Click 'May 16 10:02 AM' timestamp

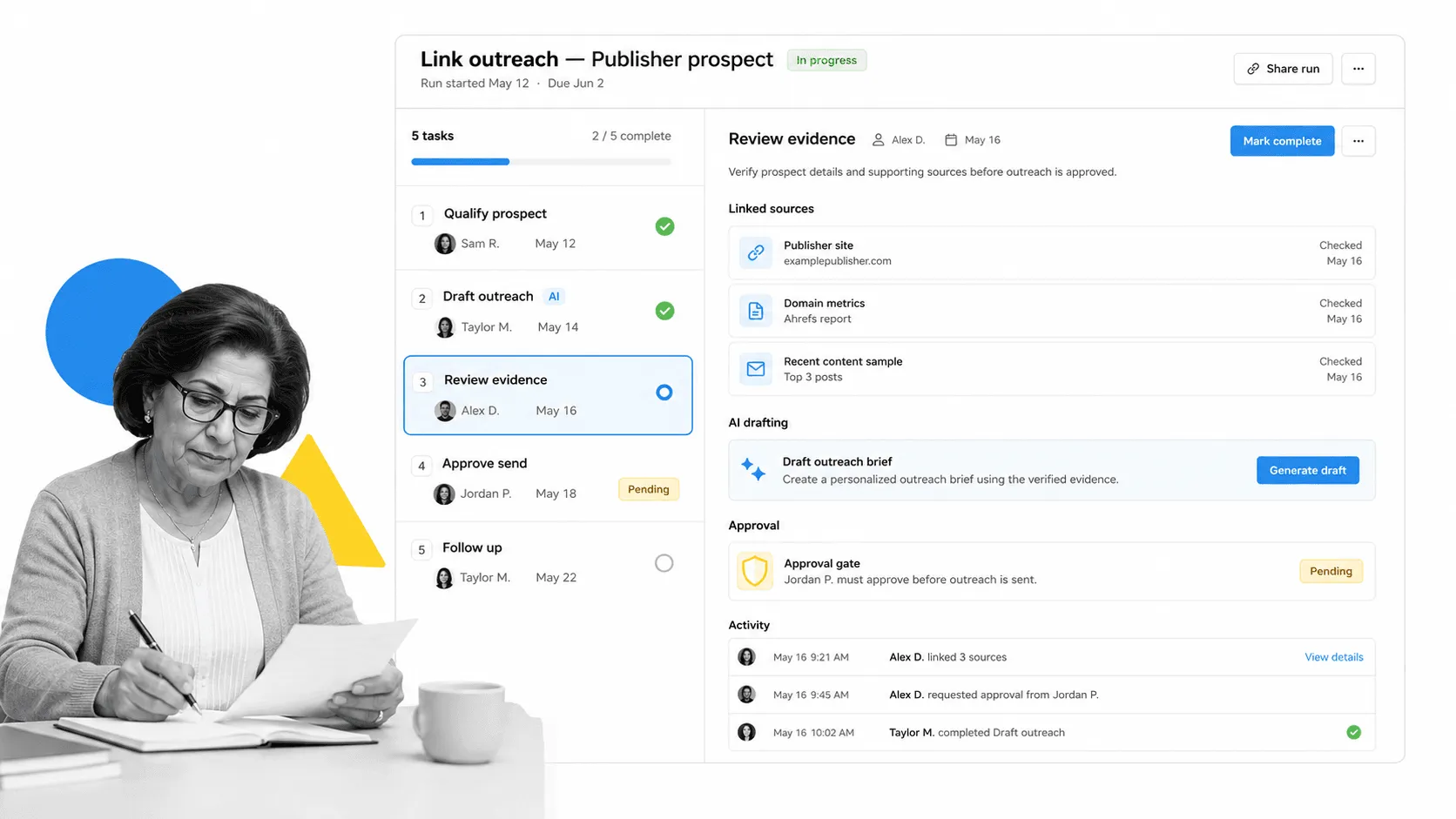point(813,733)
